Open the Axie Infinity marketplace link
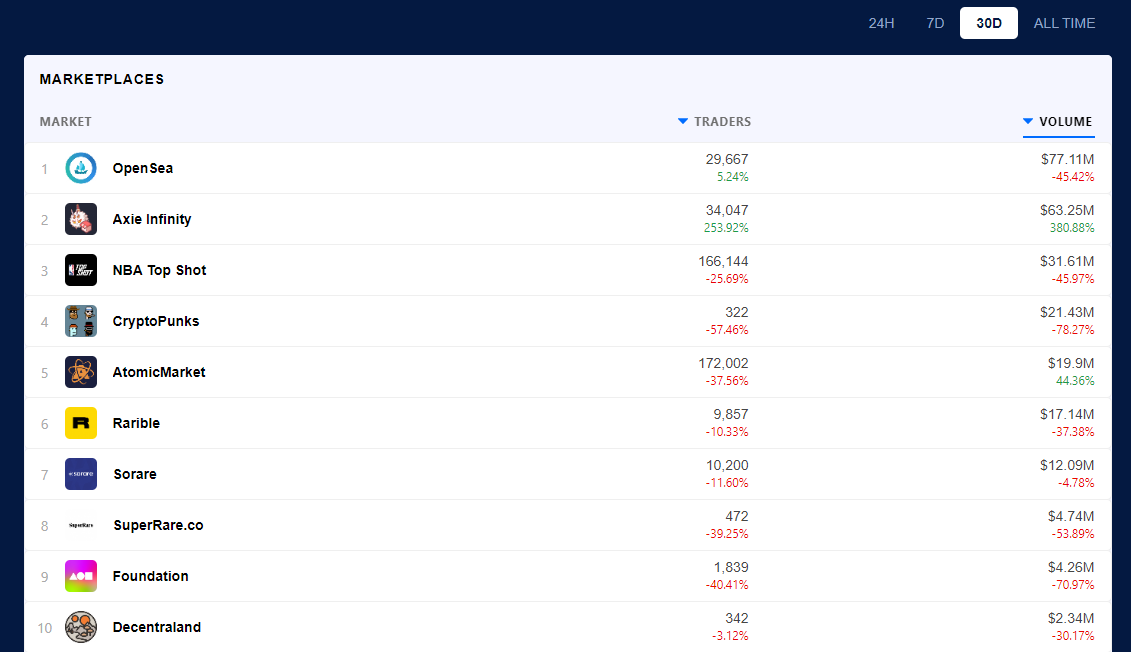Viewport: 1131px width, 652px height. click(x=152, y=219)
